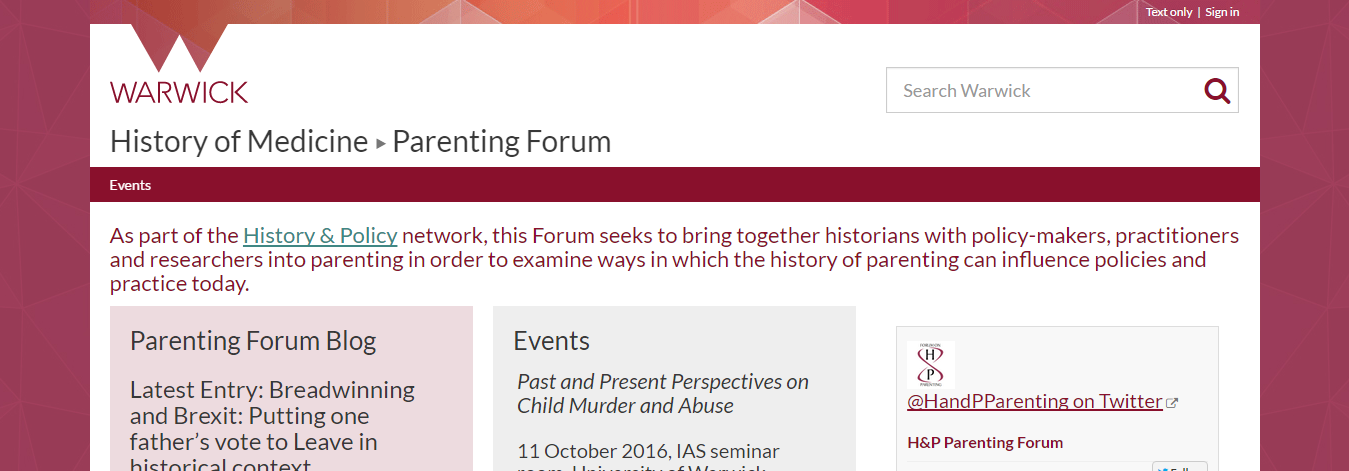Click the magnifying glass search icon
This screenshot has height=471, width=1349.
[1217, 91]
